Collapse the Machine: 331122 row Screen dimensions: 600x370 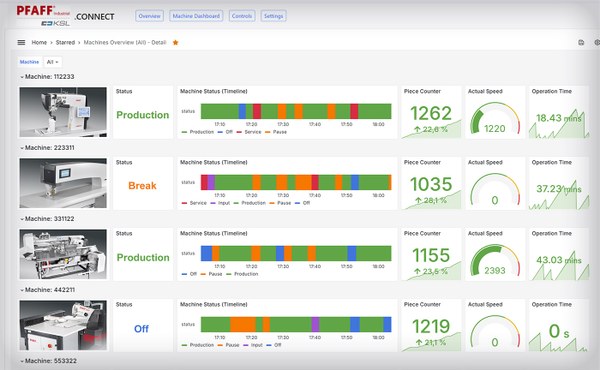coord(47,219)
